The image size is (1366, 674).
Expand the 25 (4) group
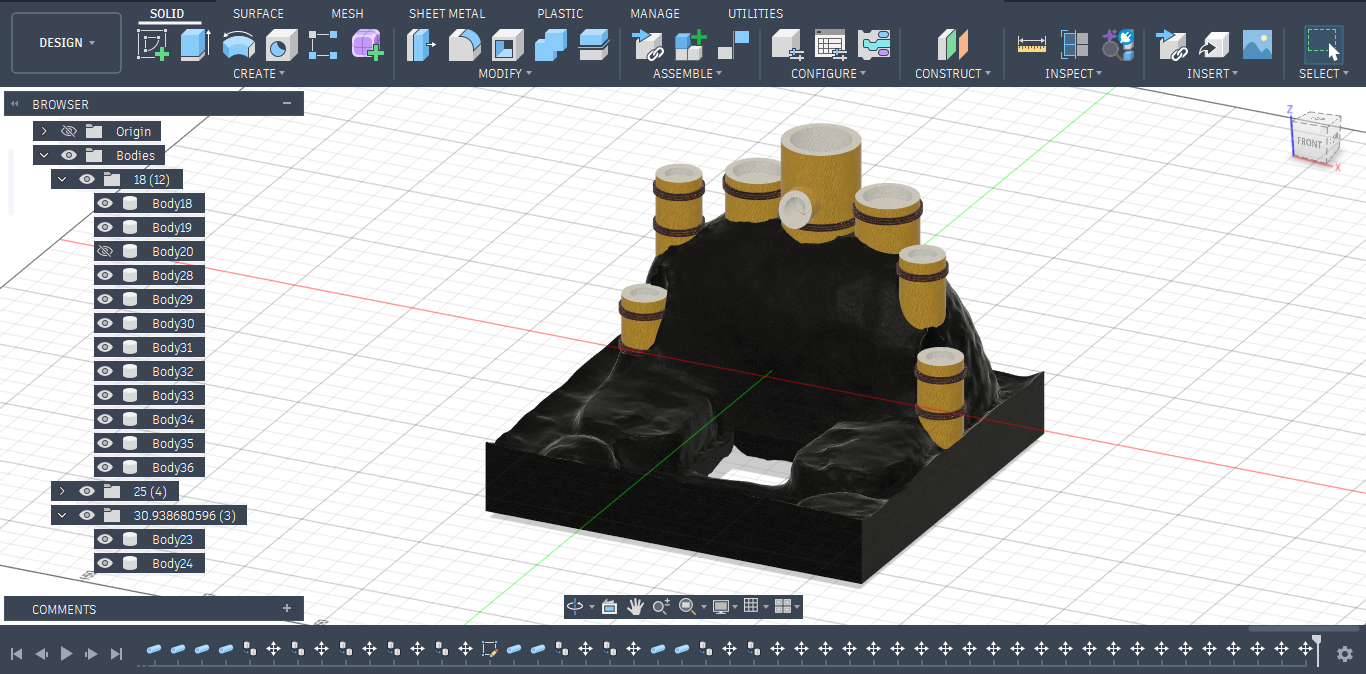pyautogui.click(x=62, y=491)
